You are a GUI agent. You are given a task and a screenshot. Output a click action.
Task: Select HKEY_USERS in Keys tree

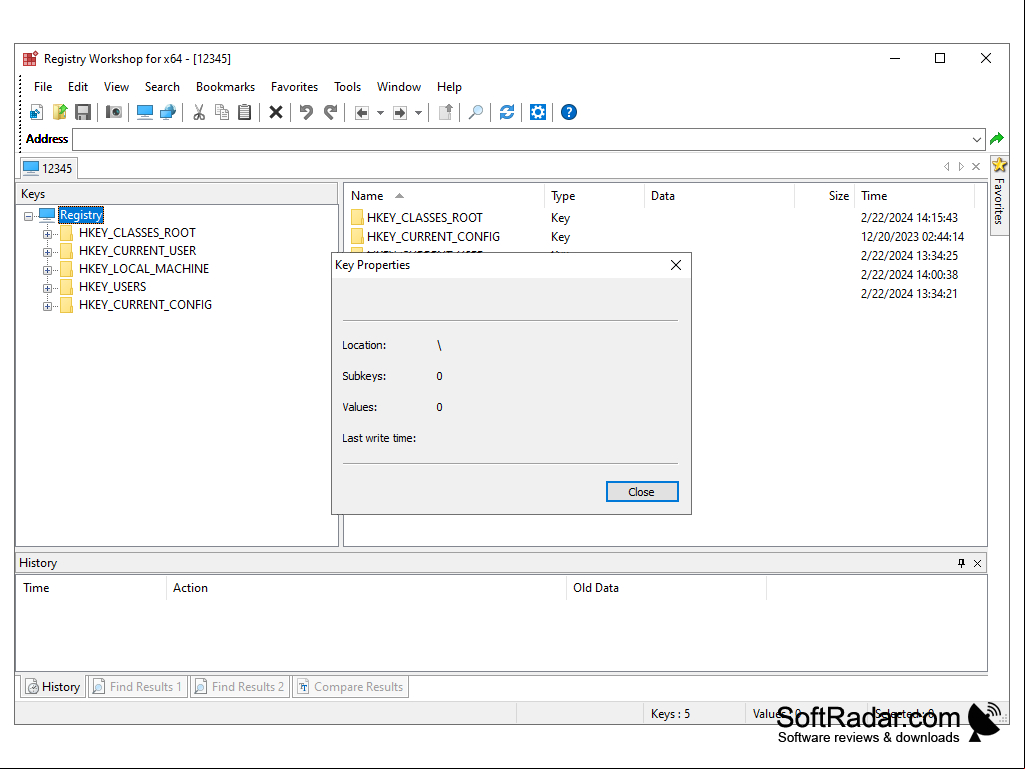pos(112,286)
